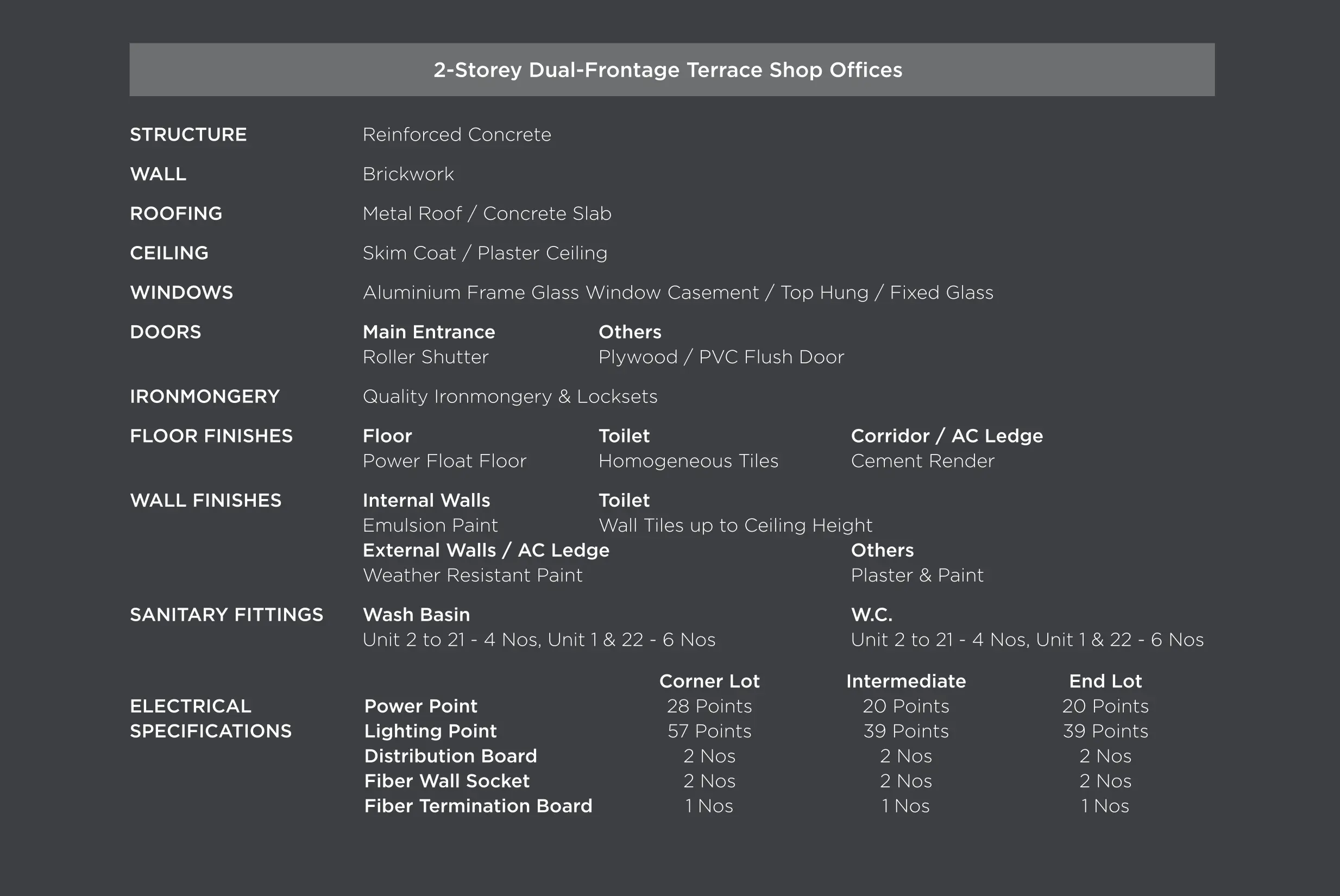Click the Intermediate column header
The height and width of the screenshot is (896, 1340).
[x=905, y=680]
